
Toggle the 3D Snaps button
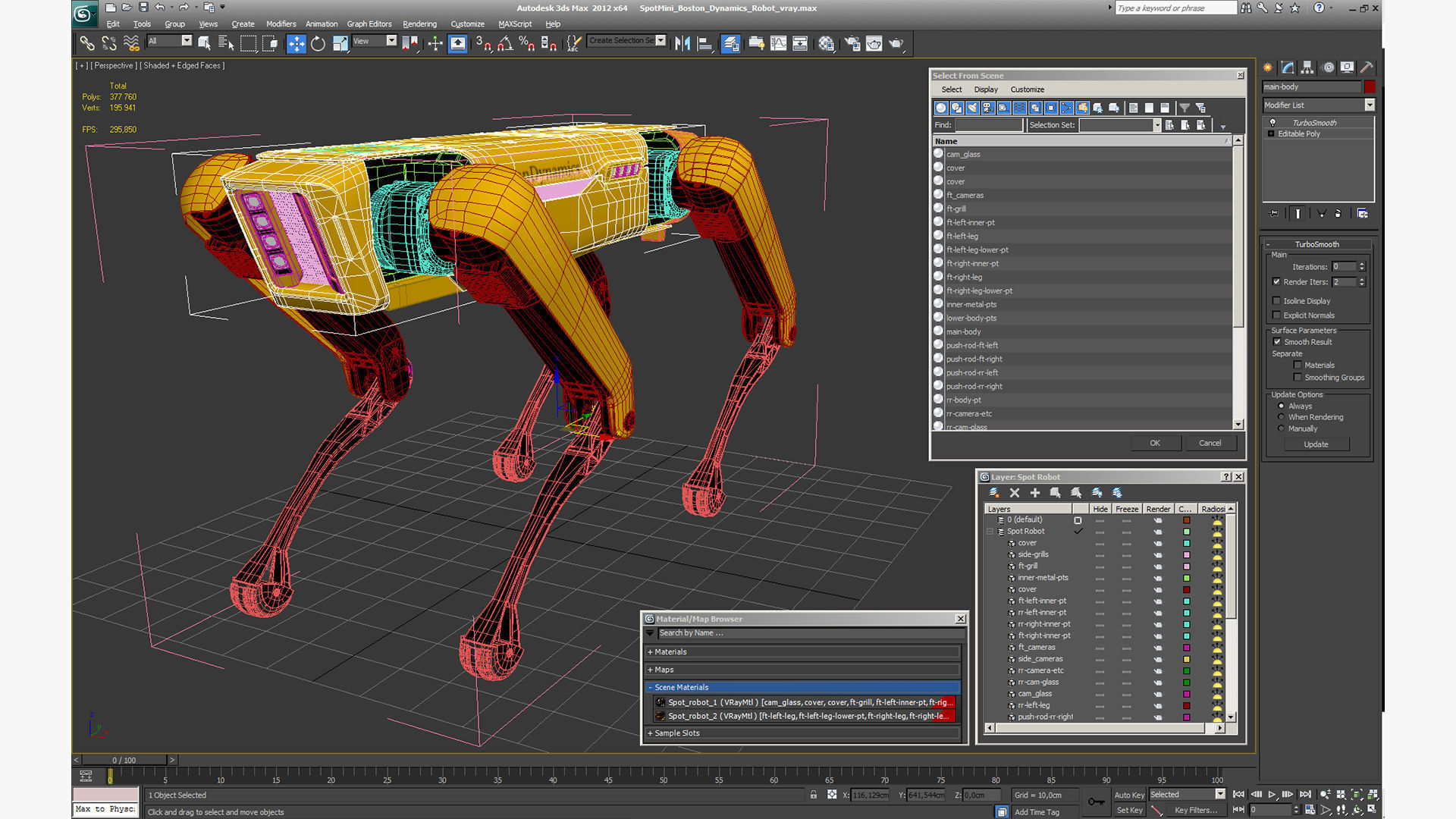pos(483,43)
